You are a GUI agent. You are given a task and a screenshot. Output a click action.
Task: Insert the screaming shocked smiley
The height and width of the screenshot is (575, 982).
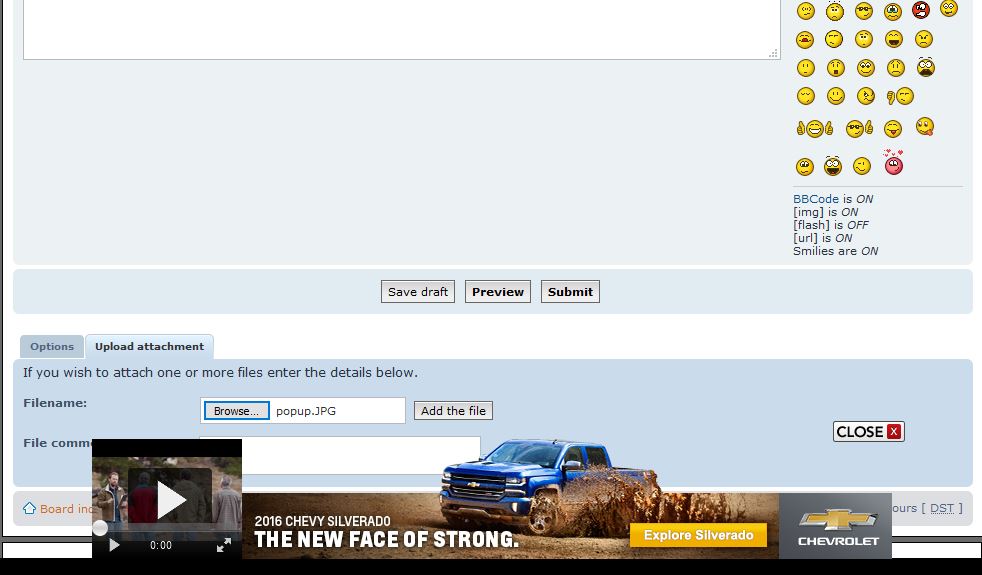coord(925,68)
